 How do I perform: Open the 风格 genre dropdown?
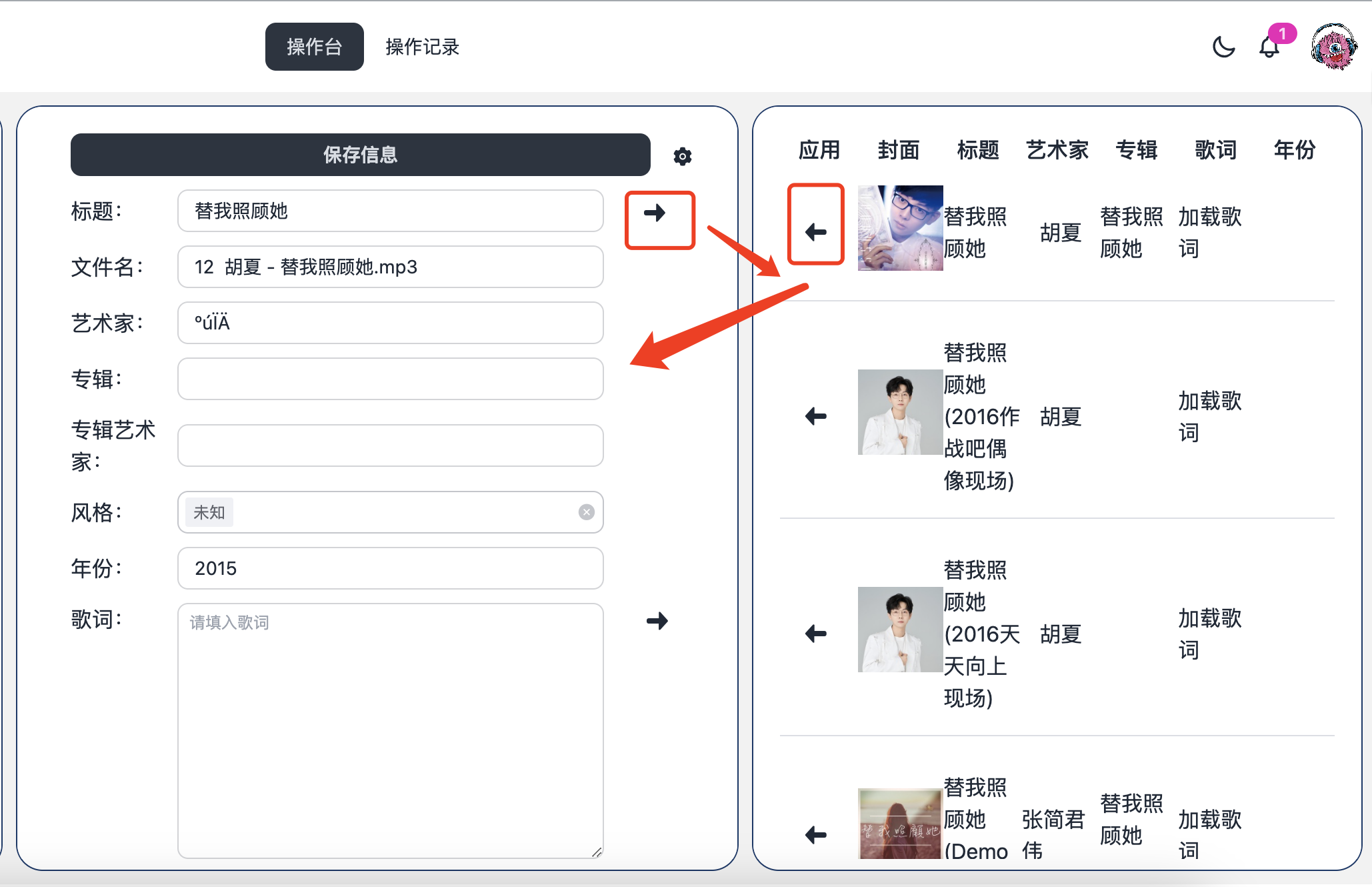click(400, 512)
